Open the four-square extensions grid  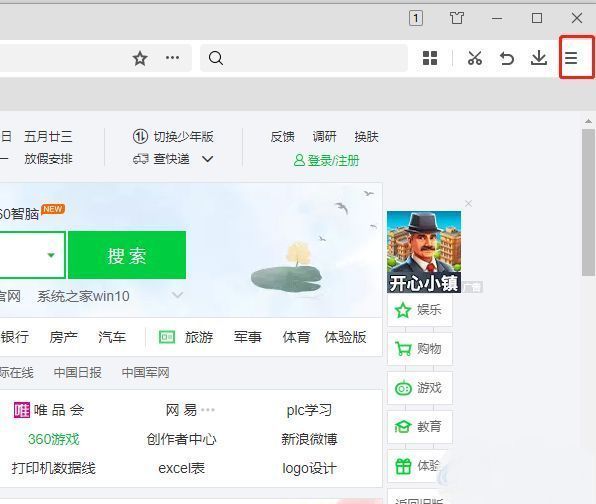[x=430, y=58]
